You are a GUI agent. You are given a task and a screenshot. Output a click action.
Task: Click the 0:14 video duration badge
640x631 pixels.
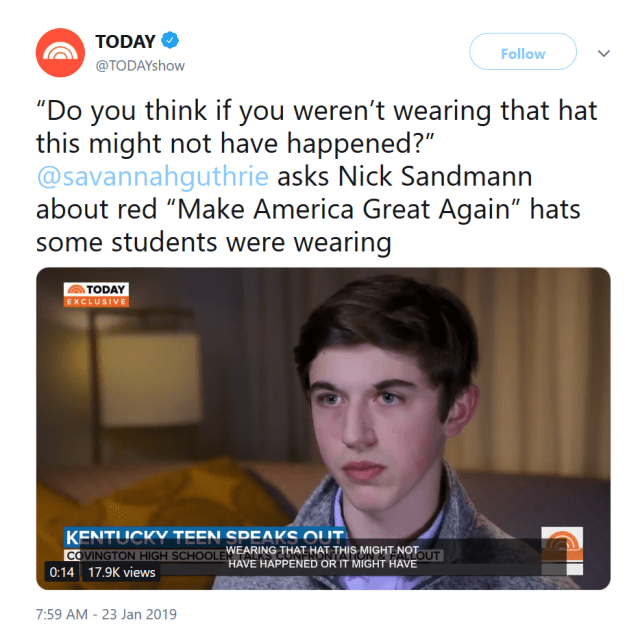pos(62,572)
